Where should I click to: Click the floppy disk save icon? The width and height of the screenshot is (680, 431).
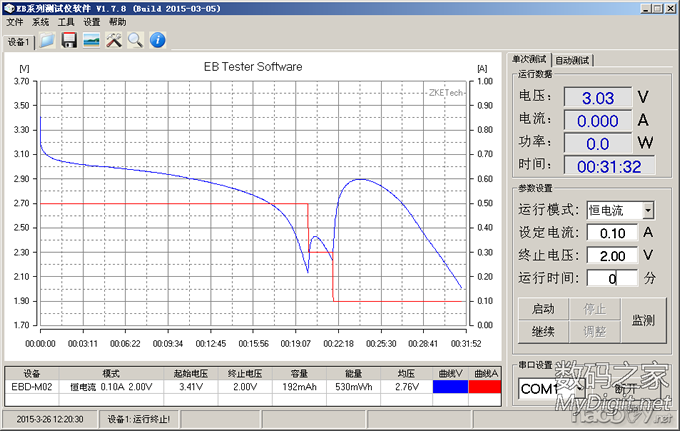tap(69, 40)
